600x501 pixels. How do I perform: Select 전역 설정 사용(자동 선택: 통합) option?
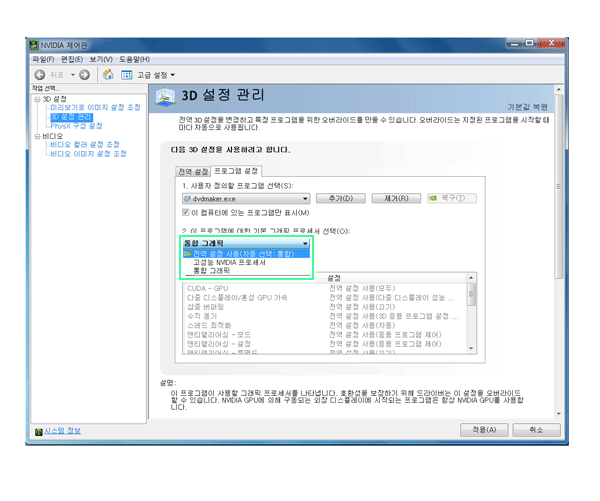pyautogui.click(x=246, y=254)
